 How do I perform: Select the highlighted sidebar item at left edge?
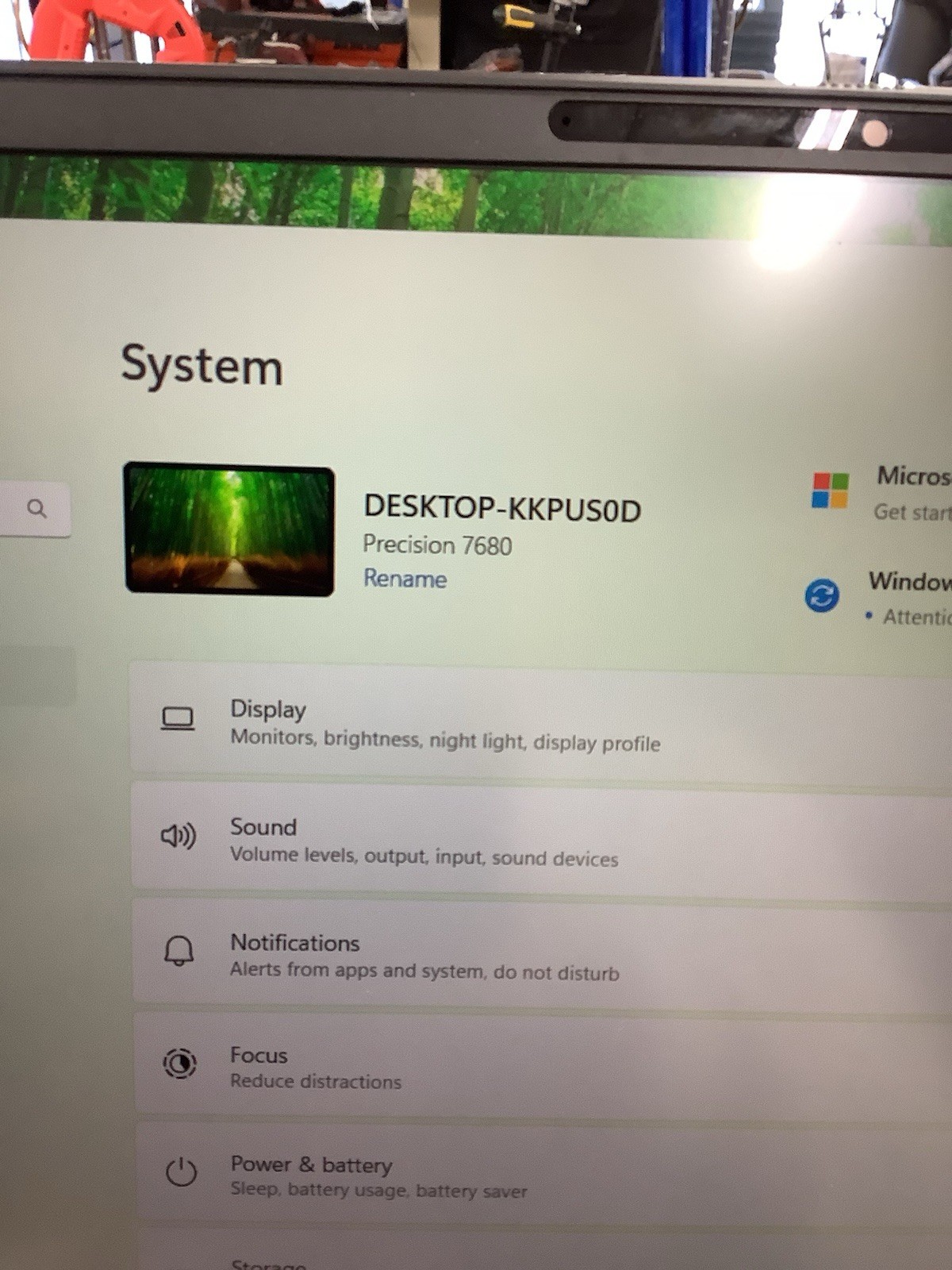point(37,675)
